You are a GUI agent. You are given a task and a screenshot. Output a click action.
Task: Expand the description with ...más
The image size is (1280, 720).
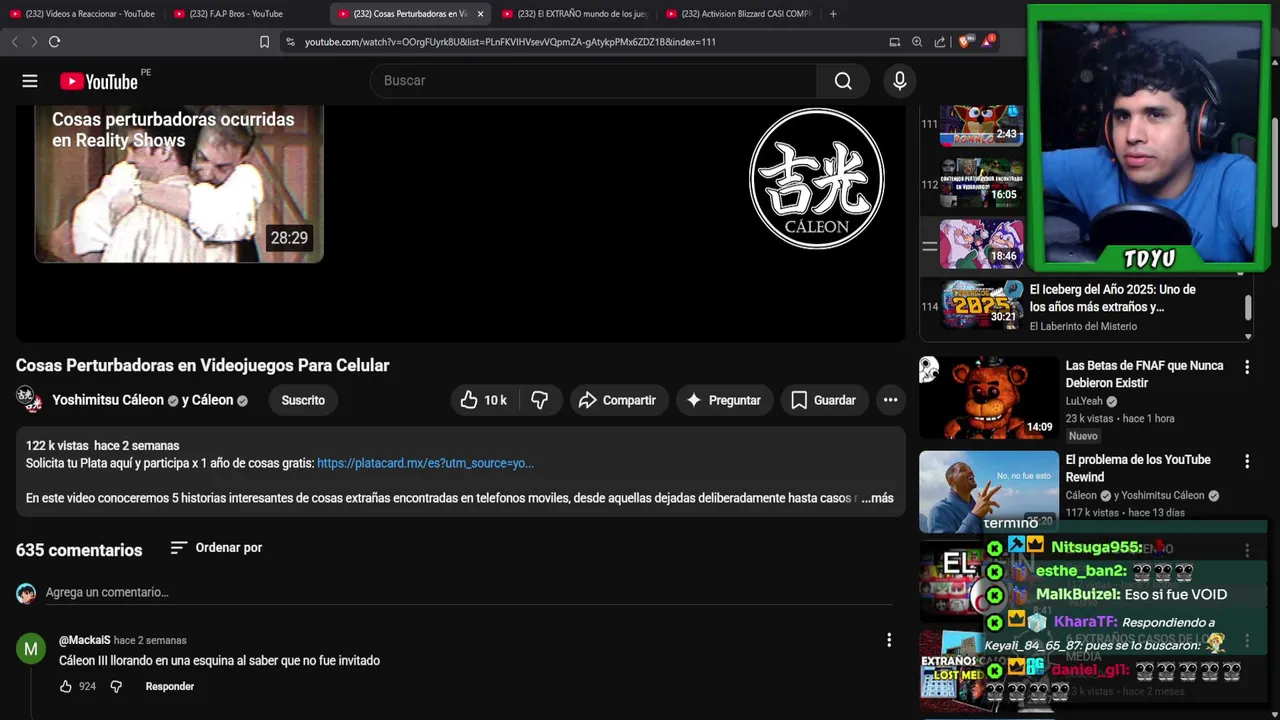click(x=877, y=498)
